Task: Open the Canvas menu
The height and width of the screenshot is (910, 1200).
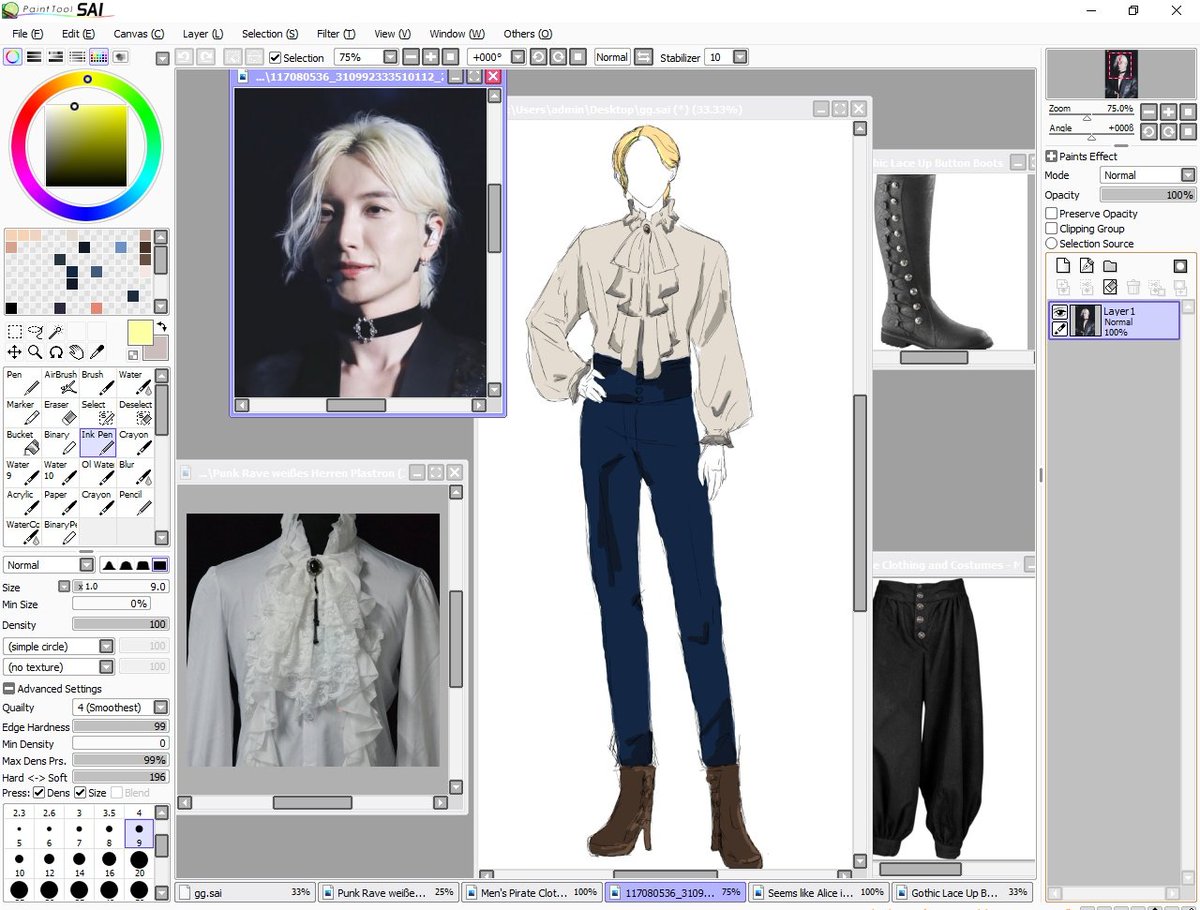Action: pyautogui.click(x=138, y=34)
